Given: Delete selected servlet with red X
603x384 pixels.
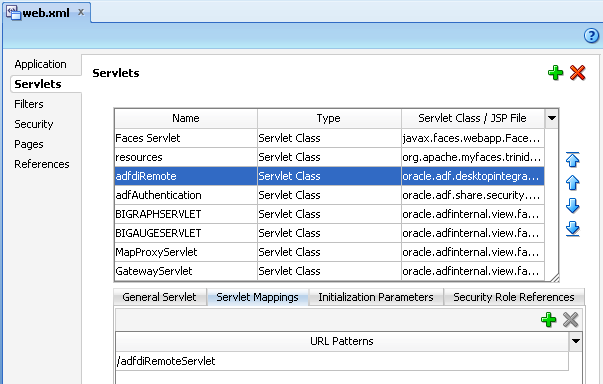Looking at the screenshot, I should pyautogui.click(x=578, y=73).
